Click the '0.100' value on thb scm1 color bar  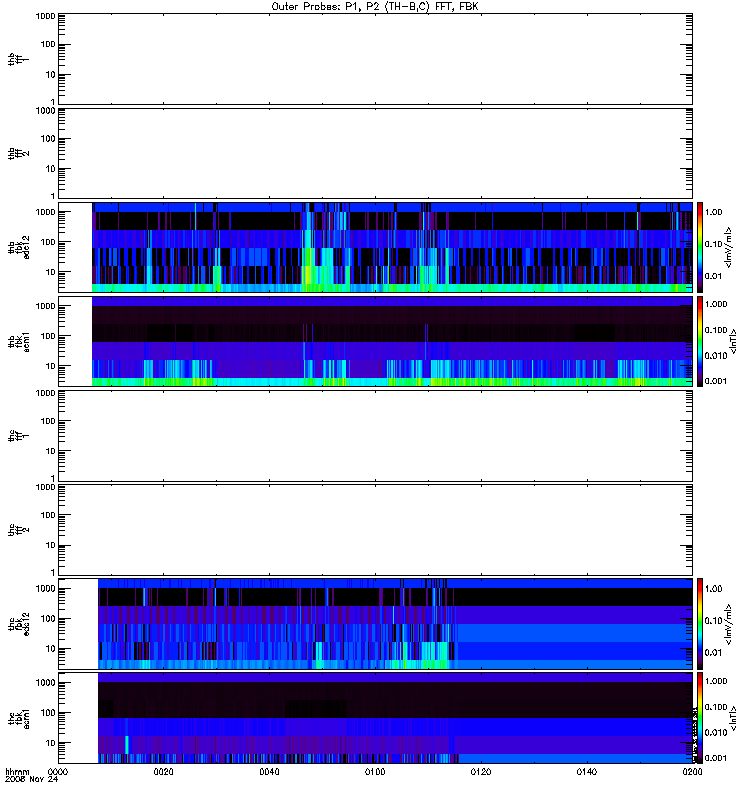716,330
